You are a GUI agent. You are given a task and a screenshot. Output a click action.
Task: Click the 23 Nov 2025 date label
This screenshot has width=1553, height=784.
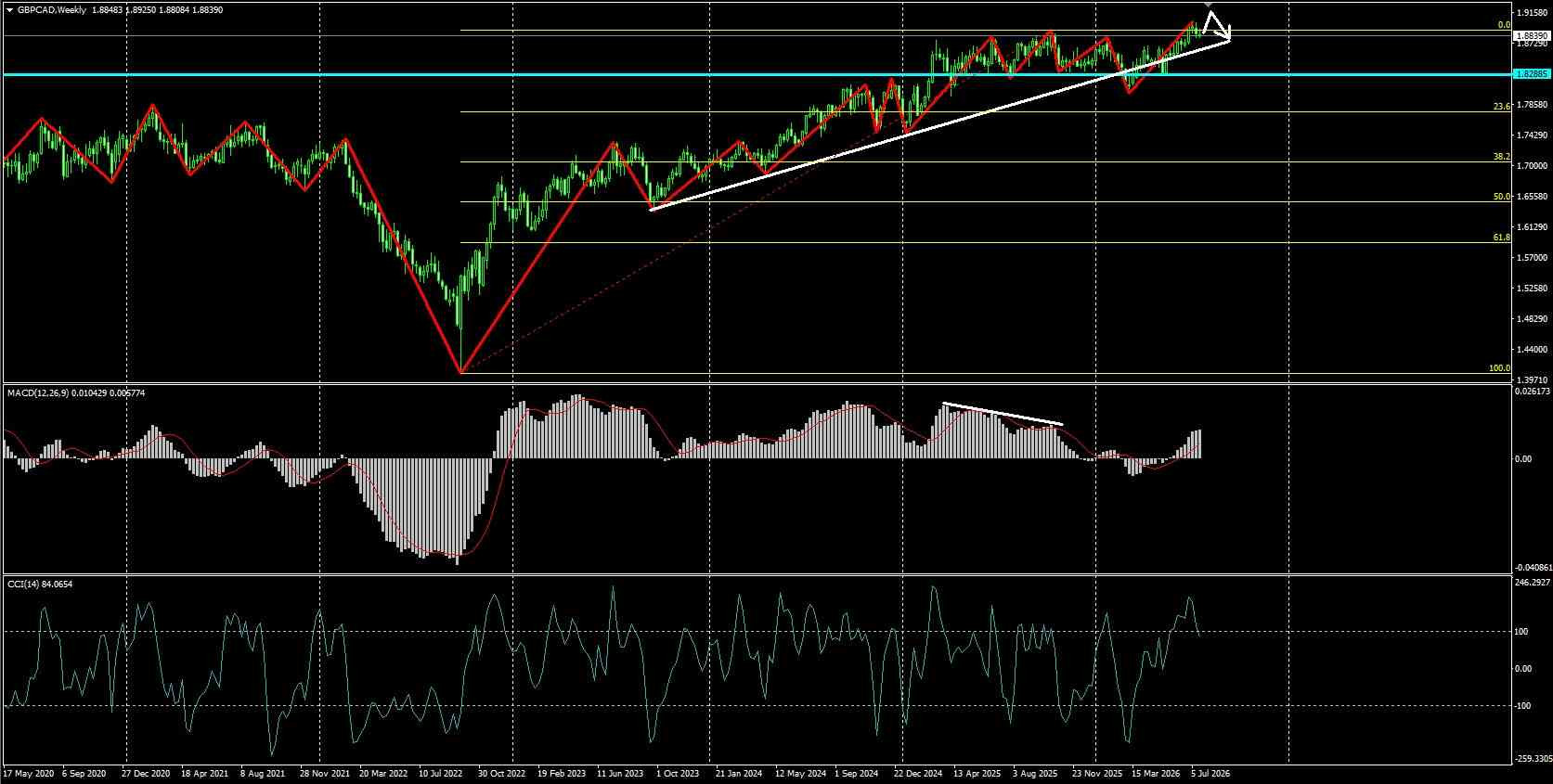[x=1096, y=773]
